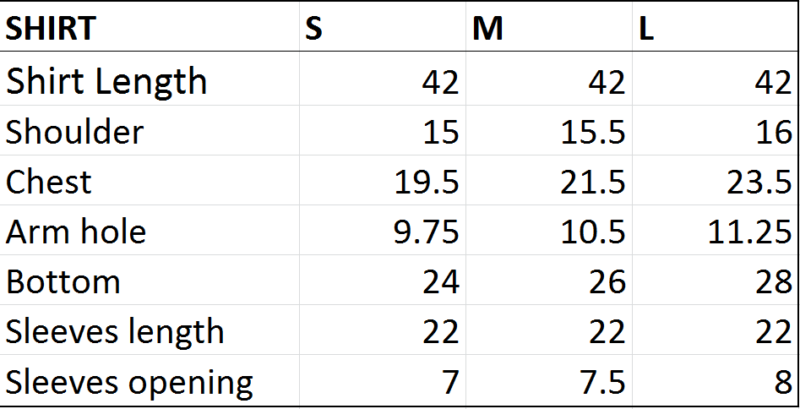Image resolution: width=800 pixels, height=409 pixels.
Task: Select the Bottom row label cell
Action: coord(149,280)
